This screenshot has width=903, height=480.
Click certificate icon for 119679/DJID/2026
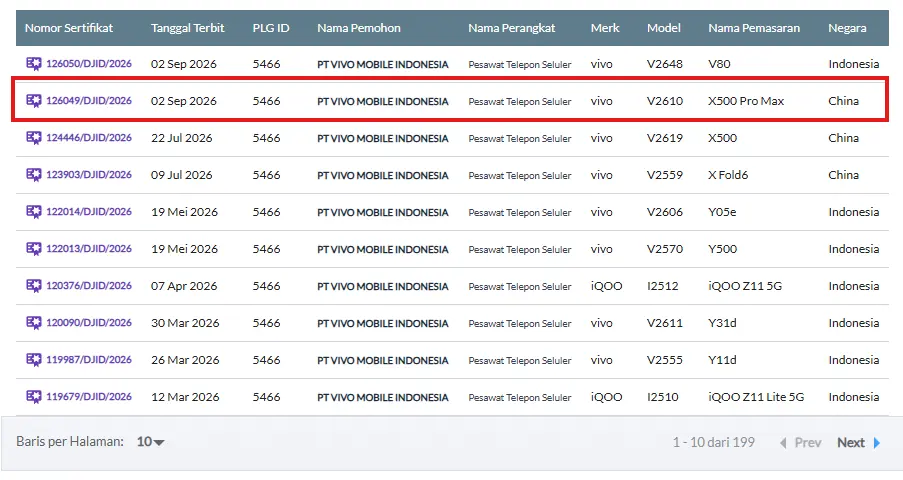point(34,396)
